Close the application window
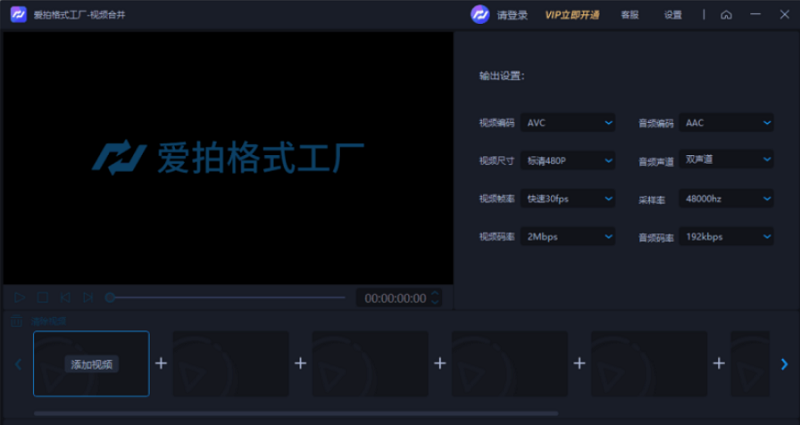 [785, 14]
